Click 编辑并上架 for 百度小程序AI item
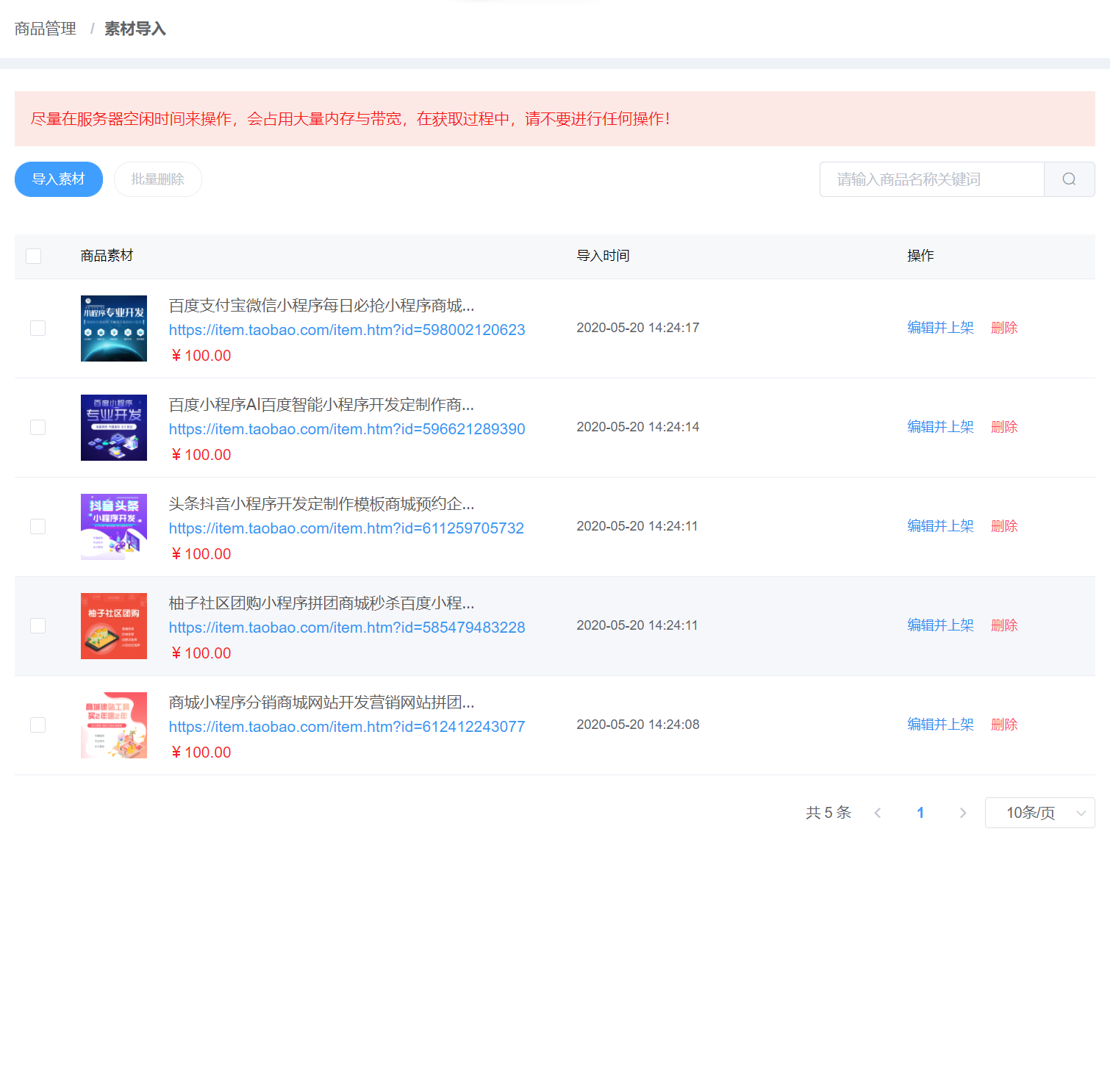The image size is (1110, 1092). pos(940,427)
